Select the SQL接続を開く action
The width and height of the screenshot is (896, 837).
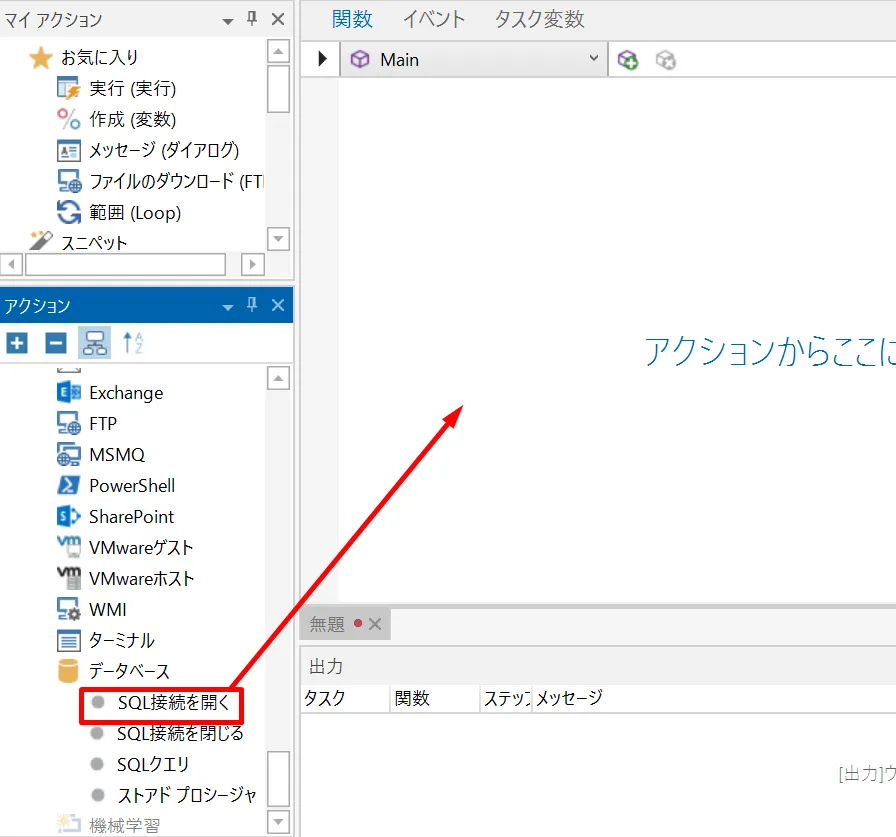(173, 703)
